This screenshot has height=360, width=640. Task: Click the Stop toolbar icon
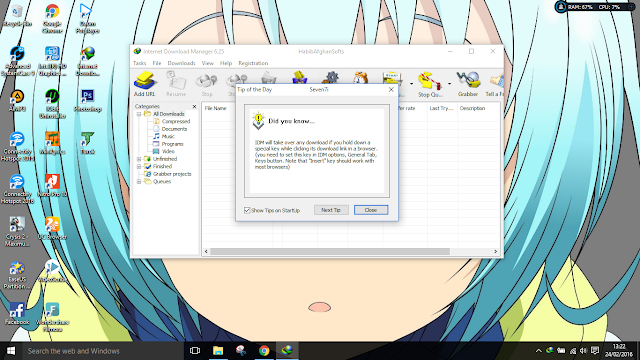pyautogui.click(x=207, y=84)
